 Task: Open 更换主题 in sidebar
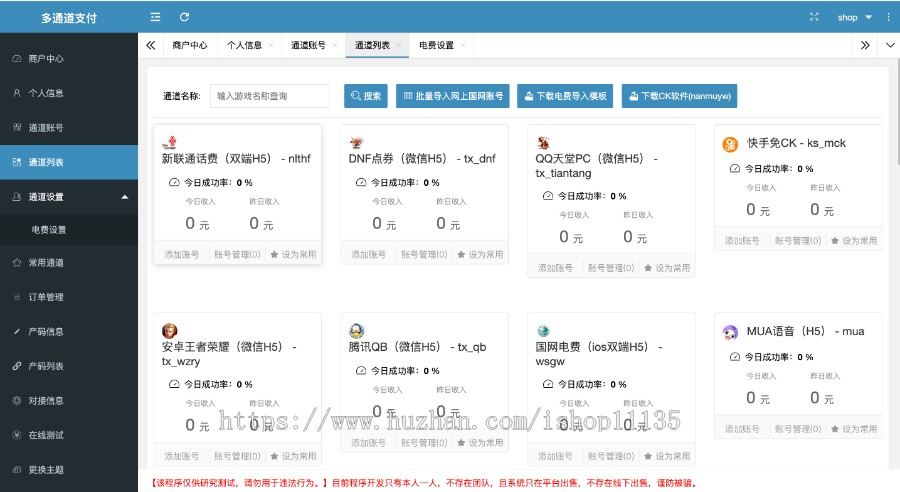pyautogui.click(x=69, y=469)
